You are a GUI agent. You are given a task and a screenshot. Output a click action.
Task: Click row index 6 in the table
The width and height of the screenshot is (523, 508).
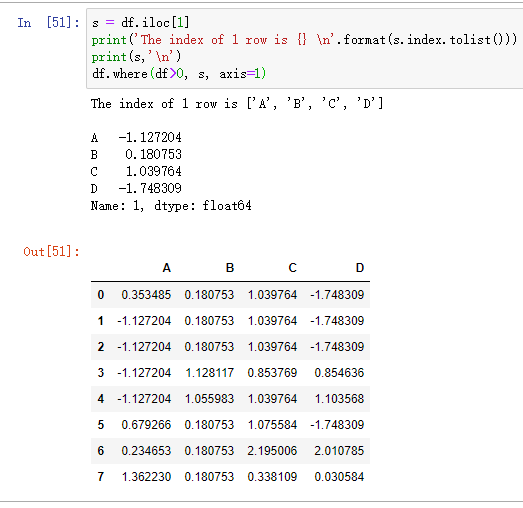click(101, 451)
